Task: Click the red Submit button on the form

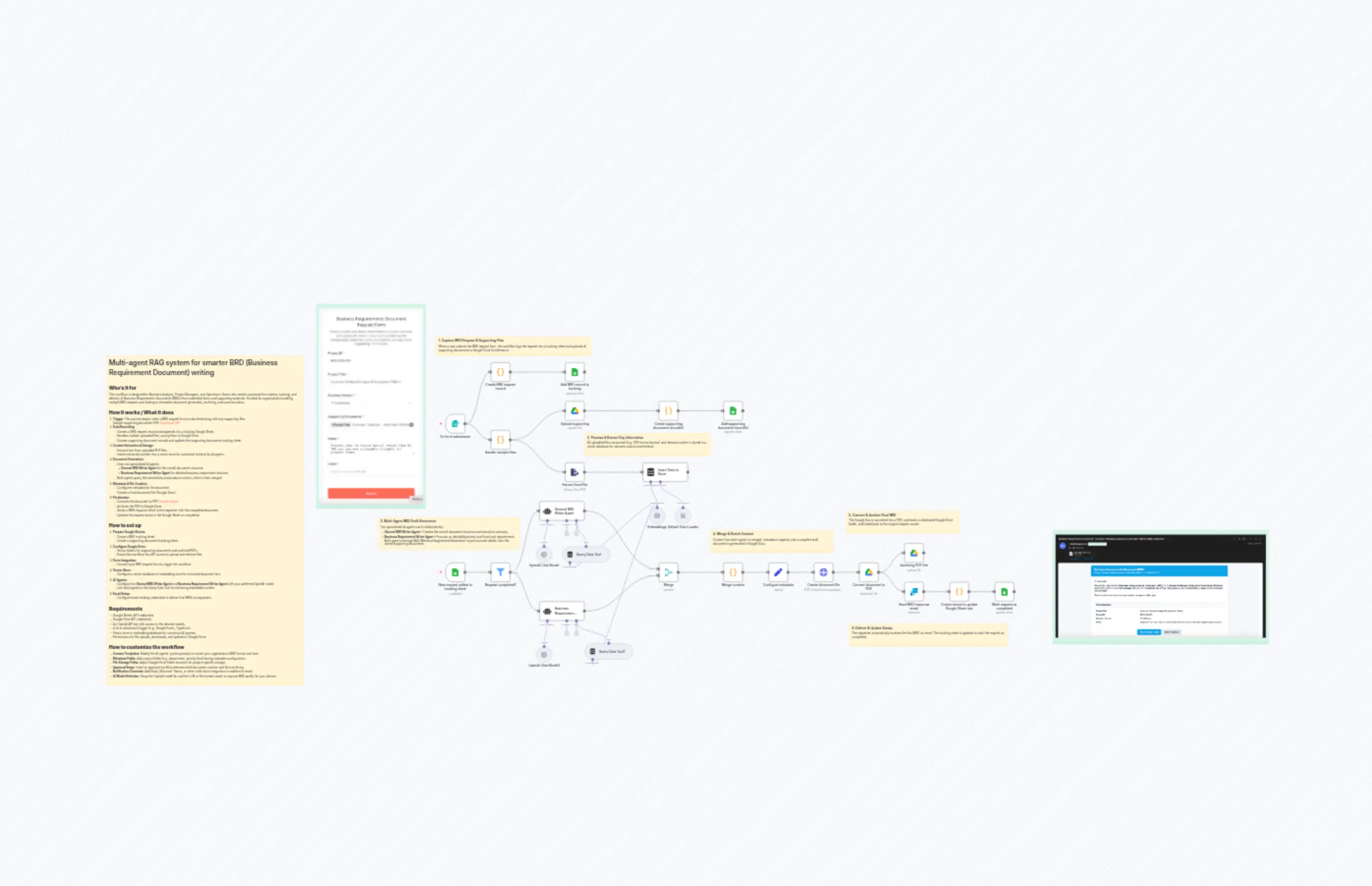Action: click(x=371, y=494)
